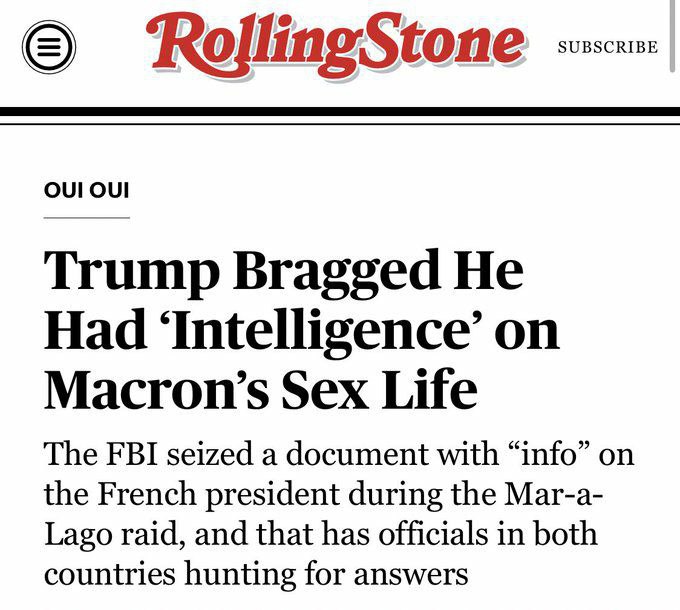This screenshot has width=680, height=610.
Task: Click the thick black divider under the header
Action: tap(340, 111)
